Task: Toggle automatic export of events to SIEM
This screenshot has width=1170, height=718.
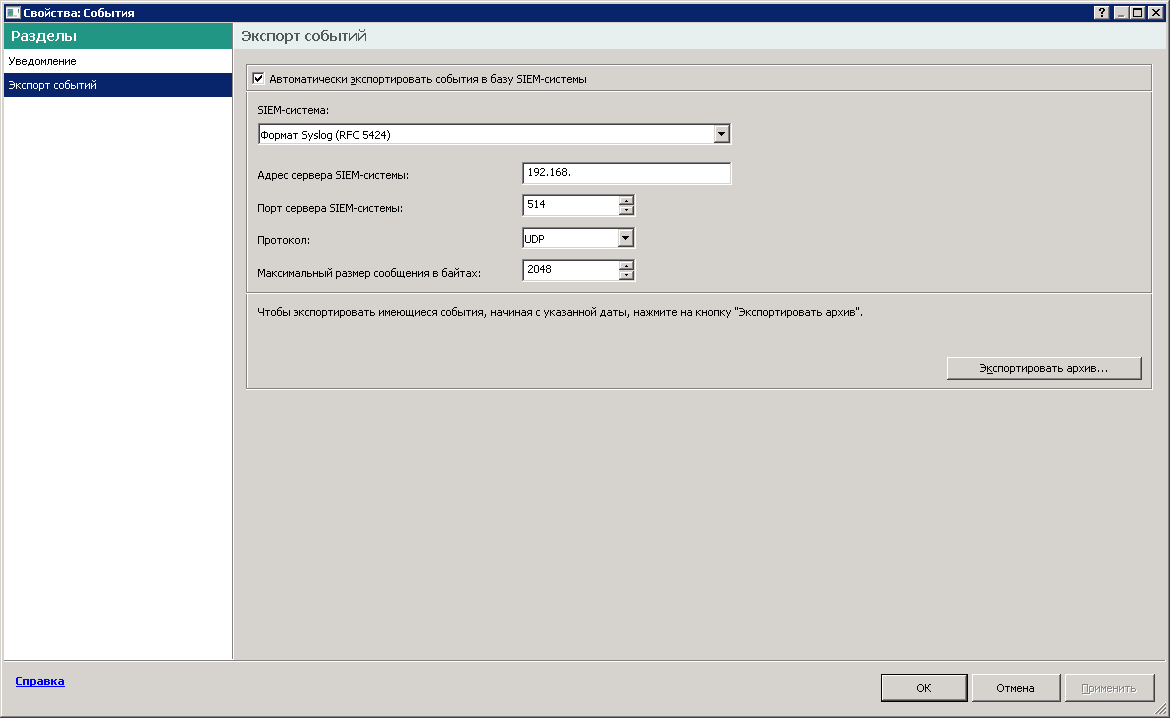Action: [258, 78]
